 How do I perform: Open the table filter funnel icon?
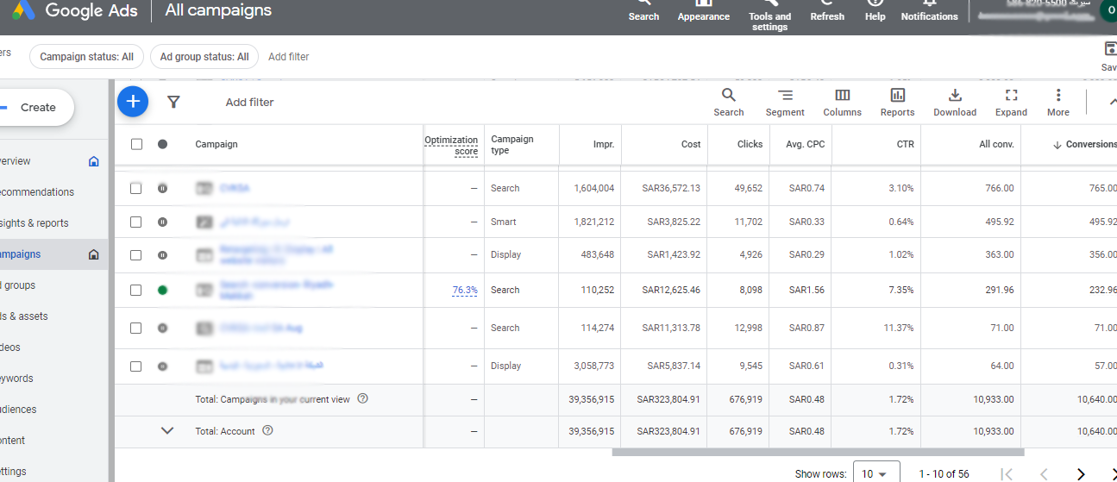(x=173, y=102)
